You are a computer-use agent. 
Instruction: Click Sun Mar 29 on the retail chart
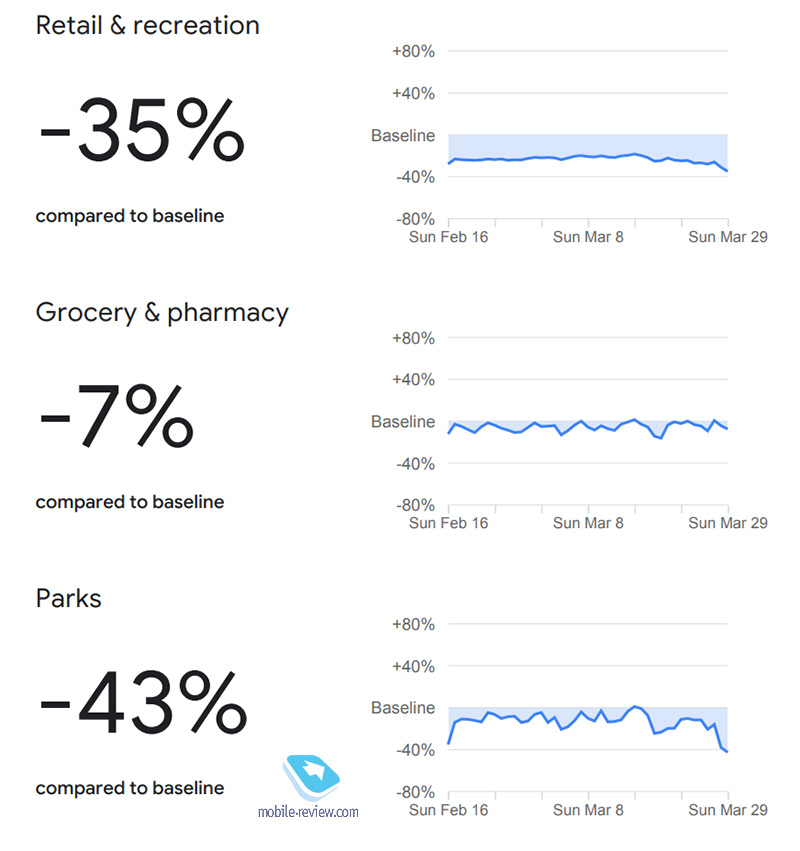[x=728, y=237]
